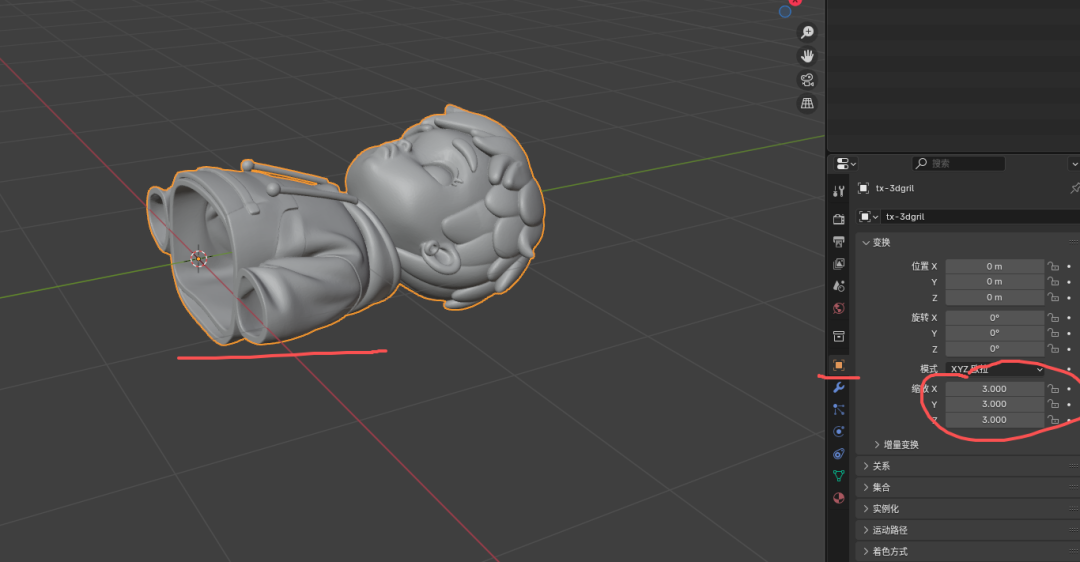
Task: Open the options dropdown right of search
Action: tap(1074, 163)
